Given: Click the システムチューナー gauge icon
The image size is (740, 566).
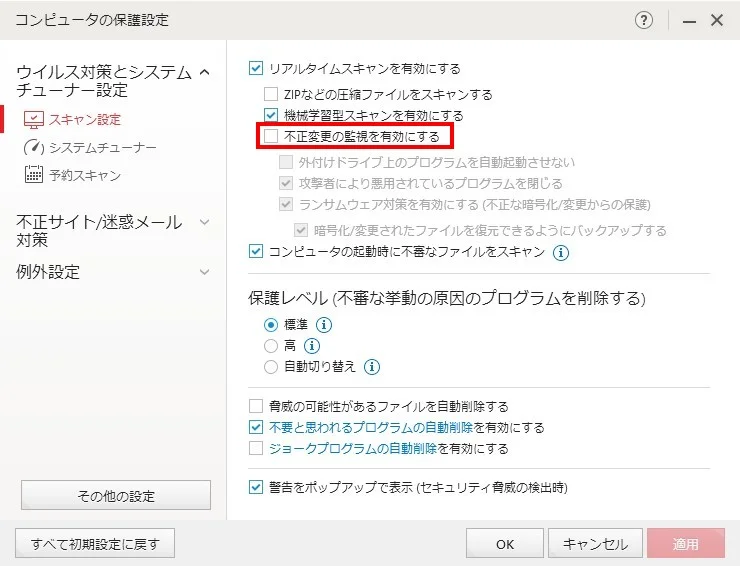Looking at the screenshot, I should (x=34, y=148).
